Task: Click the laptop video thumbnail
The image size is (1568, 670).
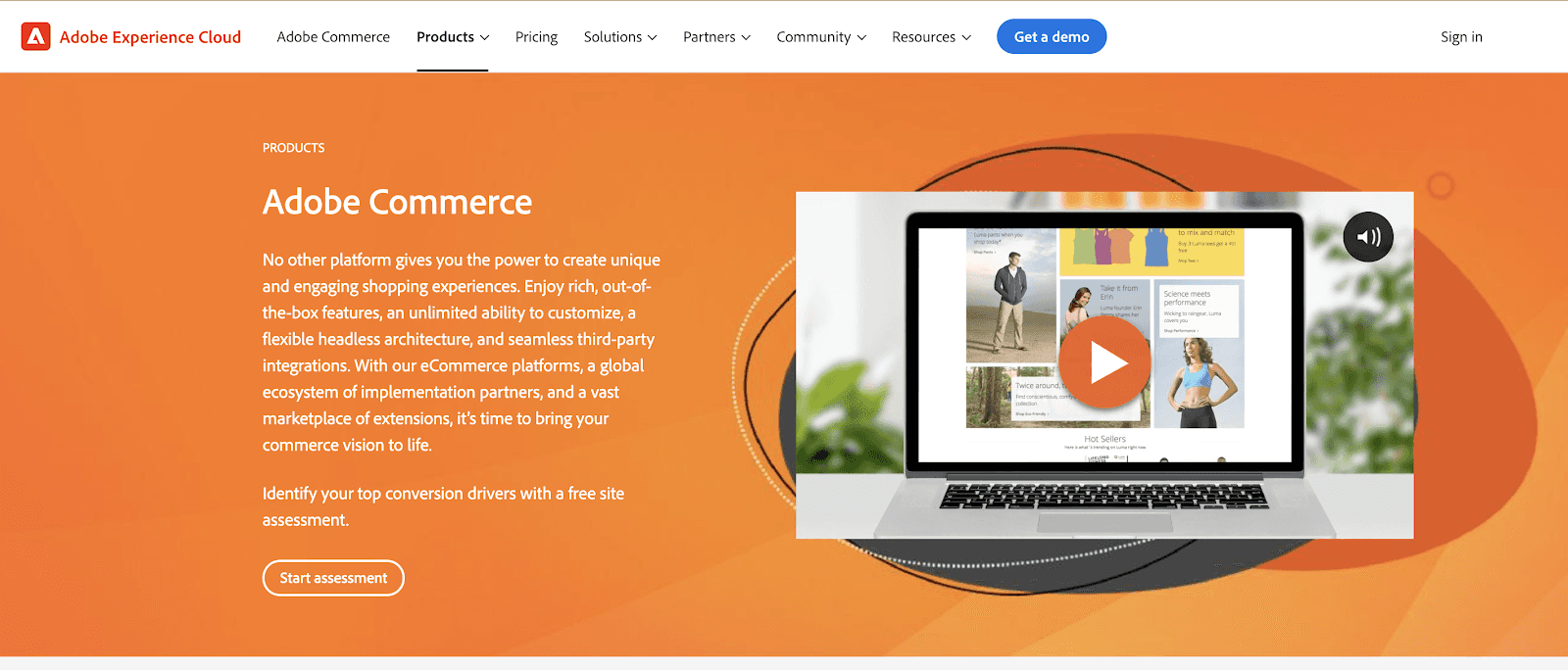Action: point(1104,365)
